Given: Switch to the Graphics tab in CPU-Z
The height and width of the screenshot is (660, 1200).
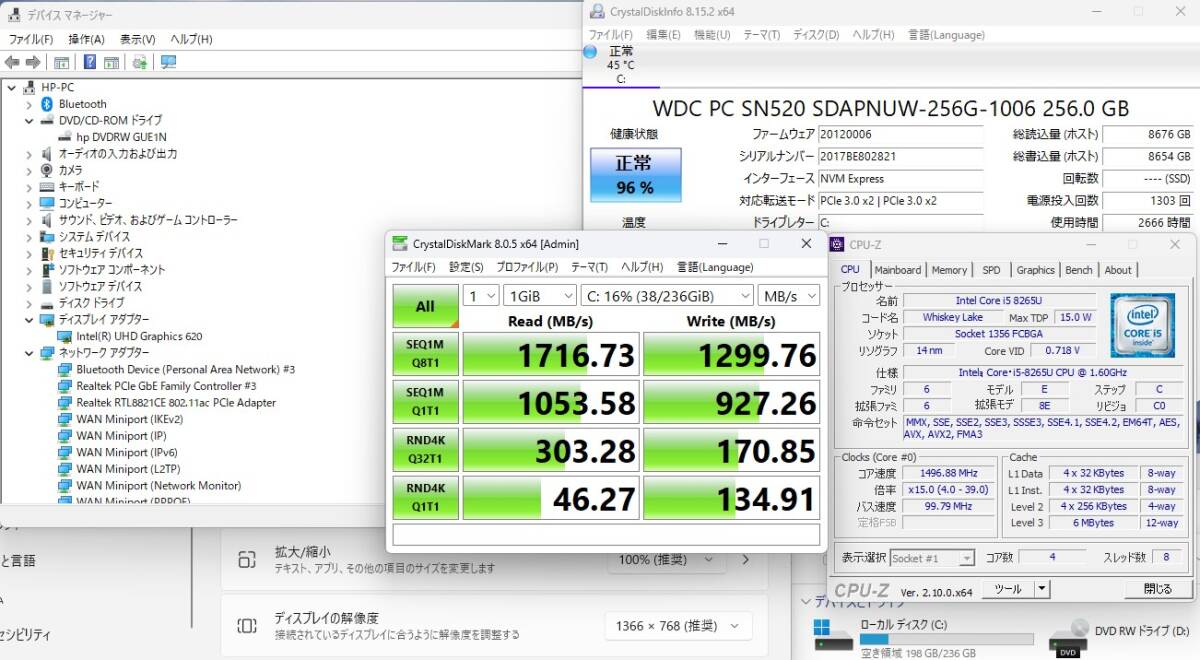Looking at the screenshot, I should click(1035, 270).
